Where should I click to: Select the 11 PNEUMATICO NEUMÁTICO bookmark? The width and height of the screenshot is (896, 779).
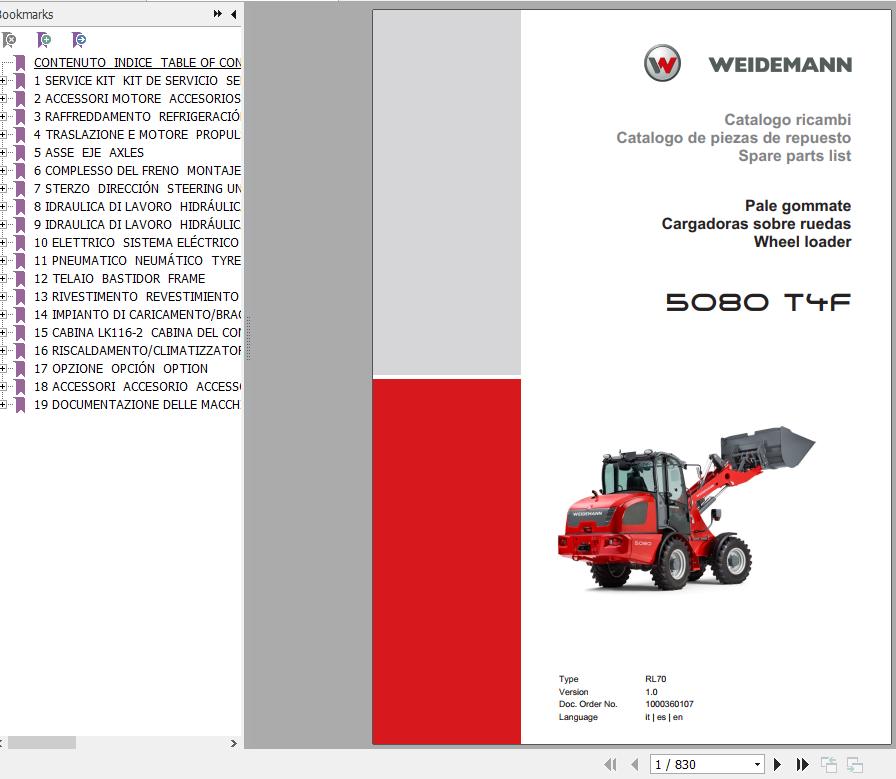[x=137, y=261]
